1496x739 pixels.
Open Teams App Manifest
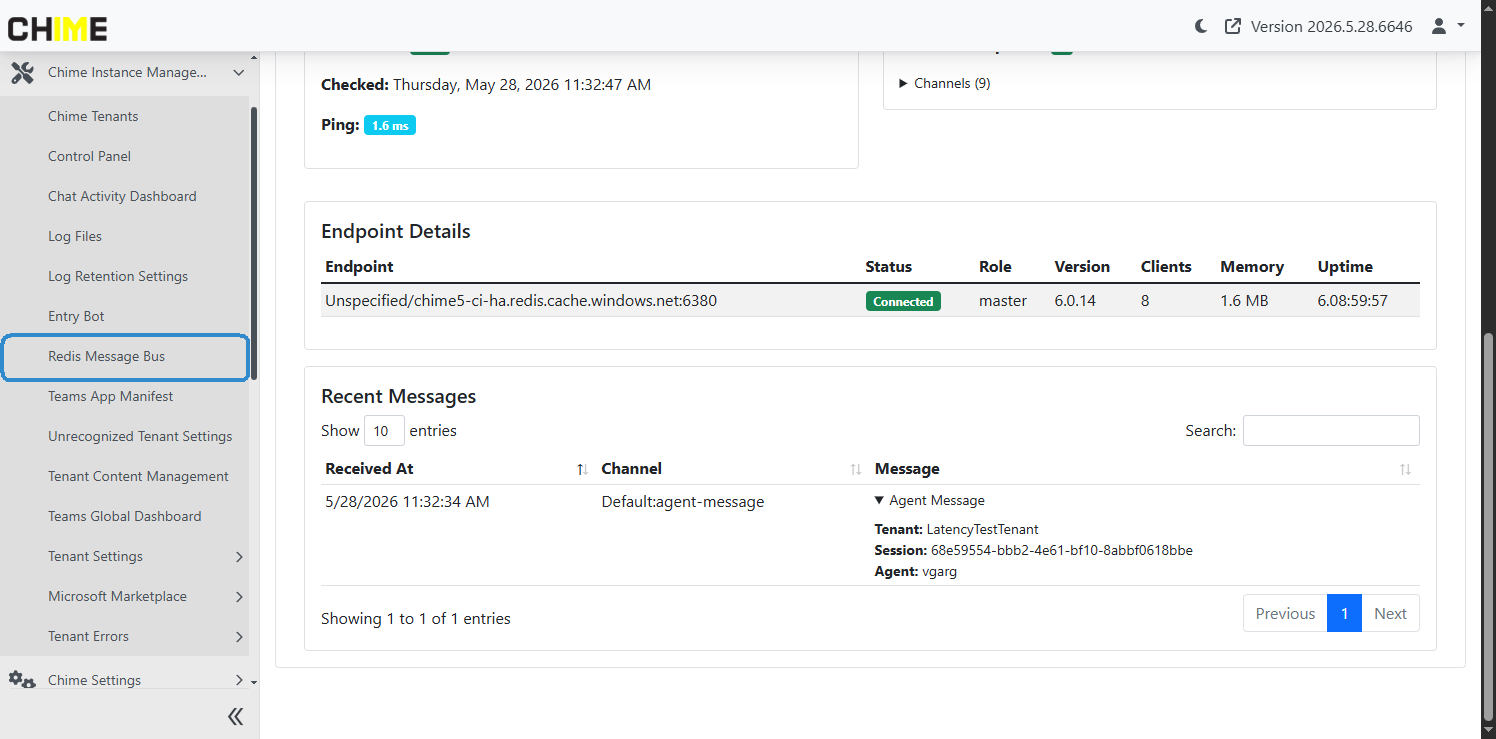click(x=110, y=396)
